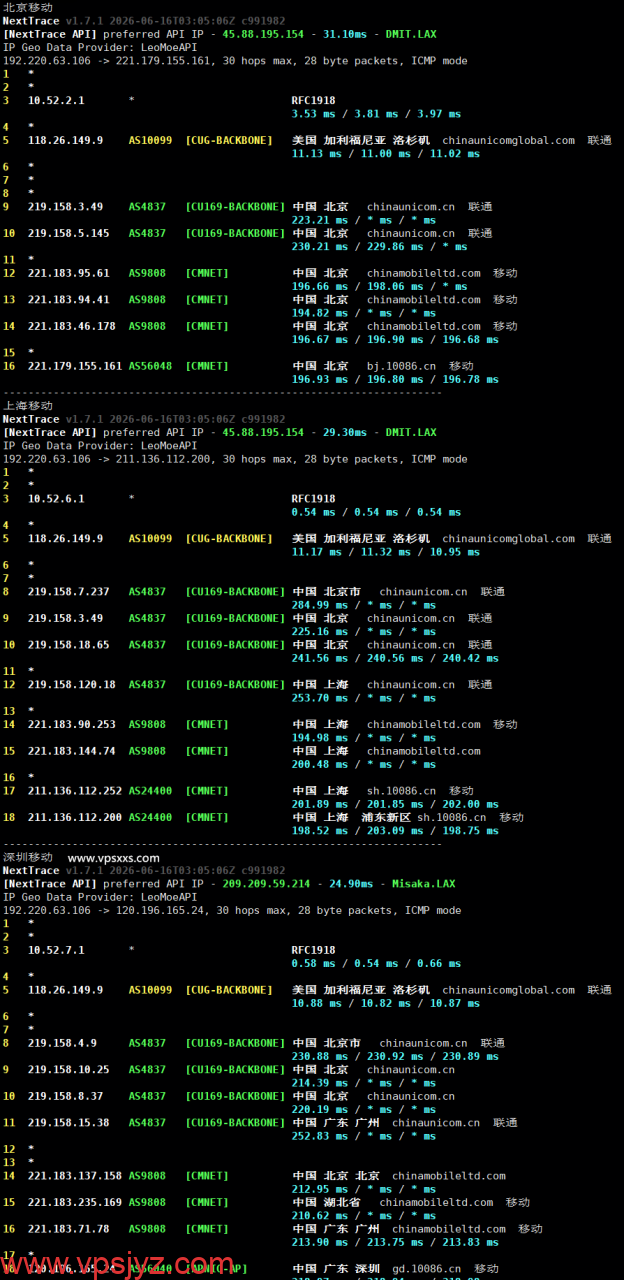Click latency 213.90 ms / 213.75 ms / 213.83 ms
The image size is (624, 1280).
(x=395, y=1242)
